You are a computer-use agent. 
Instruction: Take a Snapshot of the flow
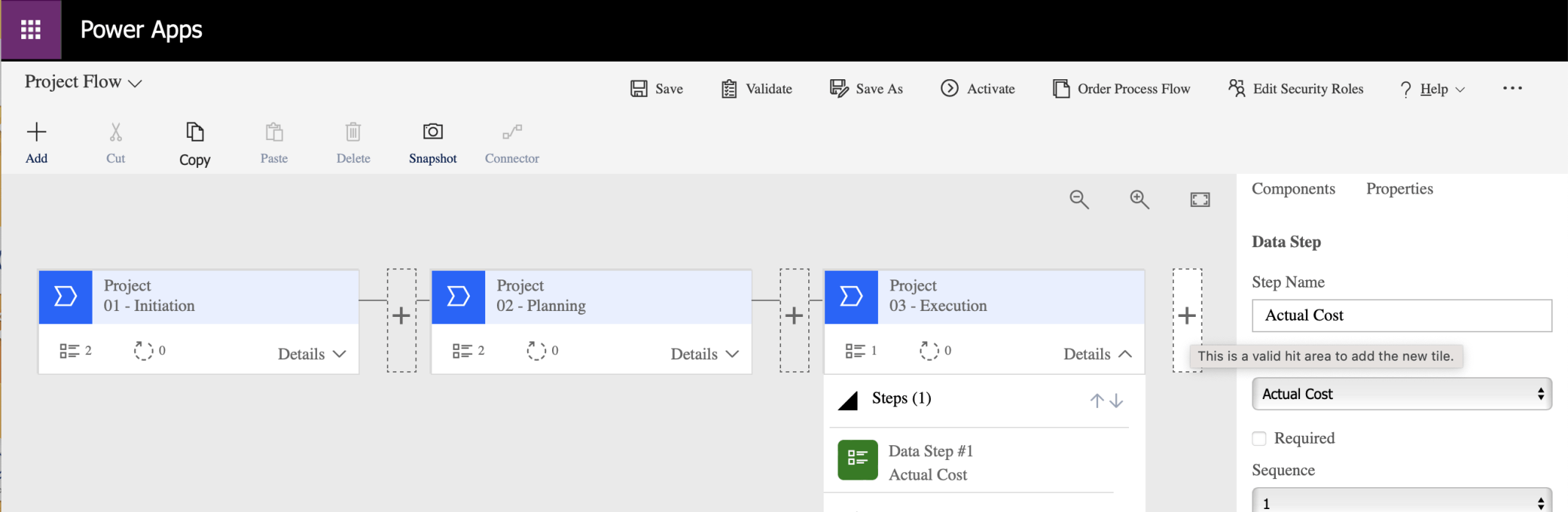(x=432, y=132)
